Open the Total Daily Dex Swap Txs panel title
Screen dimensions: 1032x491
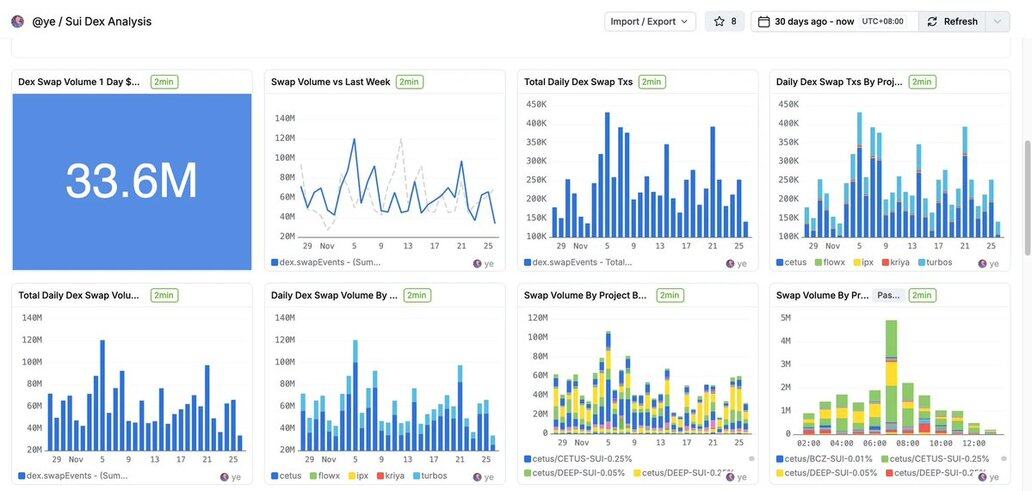[578, 82]
